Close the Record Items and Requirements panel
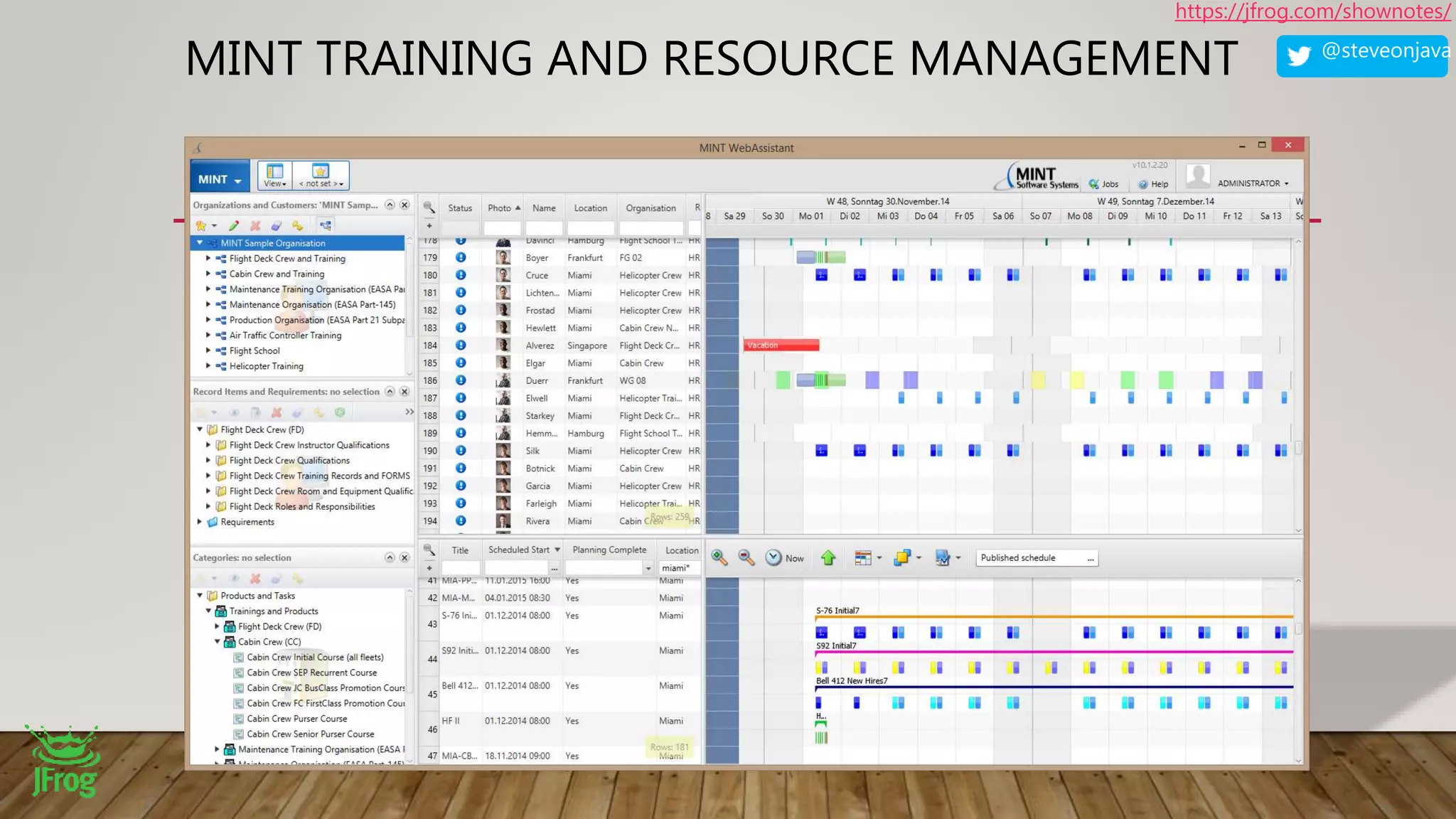This screenshot has height=819, width=1456. tap(405, 392)
